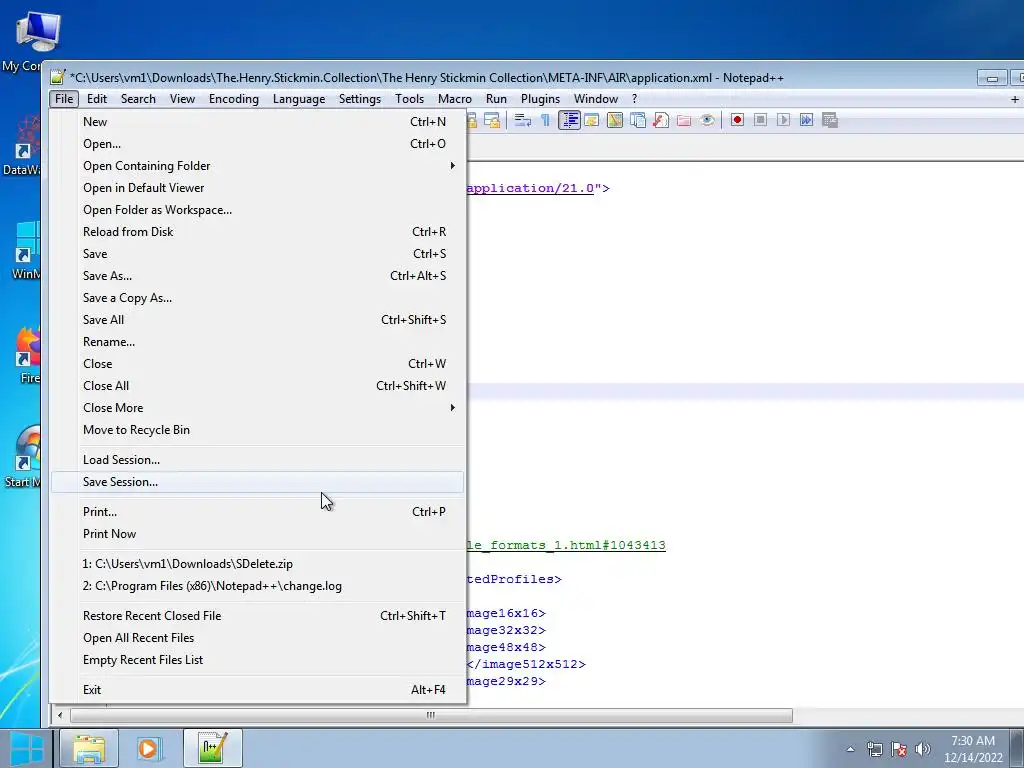Click the Stop Recording macro icon

[x=760, y=120]
